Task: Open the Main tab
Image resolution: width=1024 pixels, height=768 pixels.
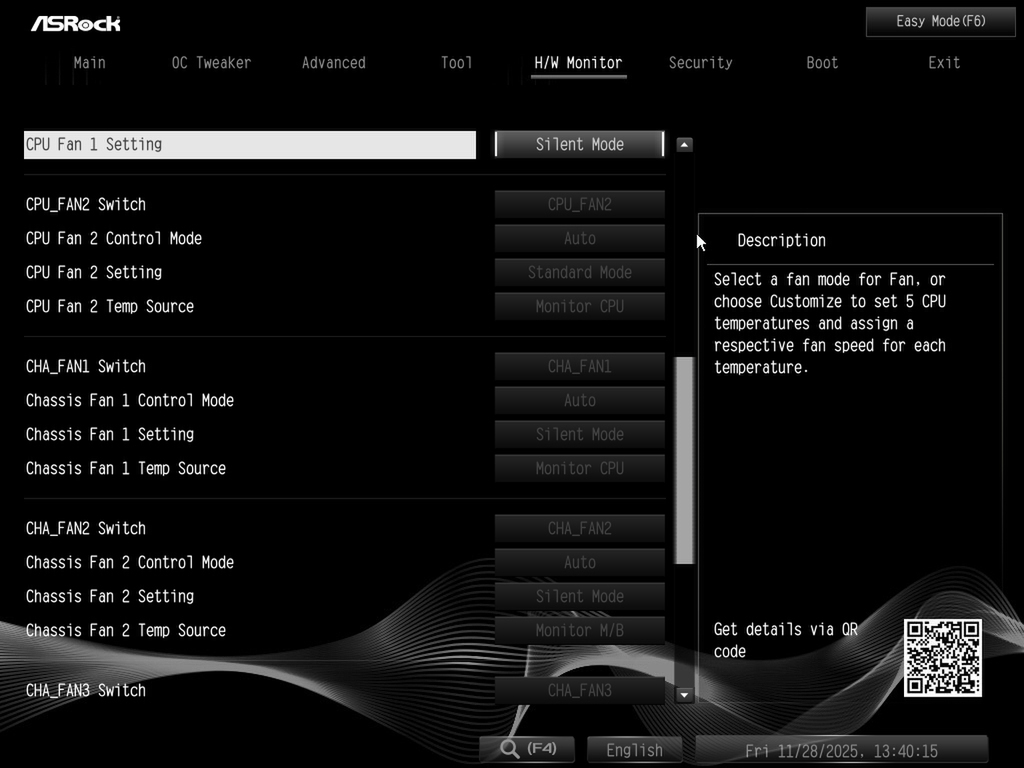Action: pyautogui.click(x=89, y=63)
